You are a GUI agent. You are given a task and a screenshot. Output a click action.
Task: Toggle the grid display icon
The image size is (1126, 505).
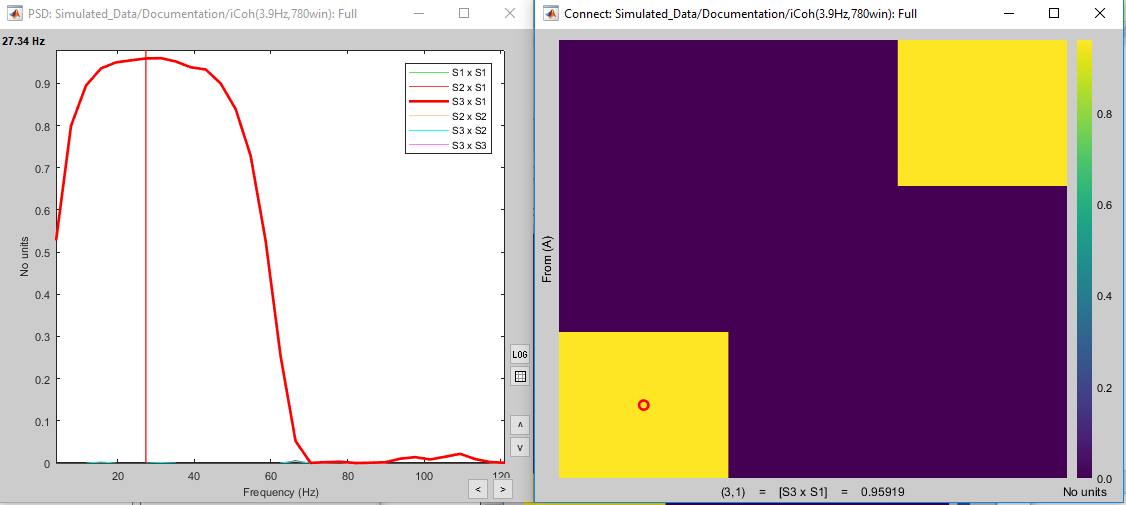point(520,376)
